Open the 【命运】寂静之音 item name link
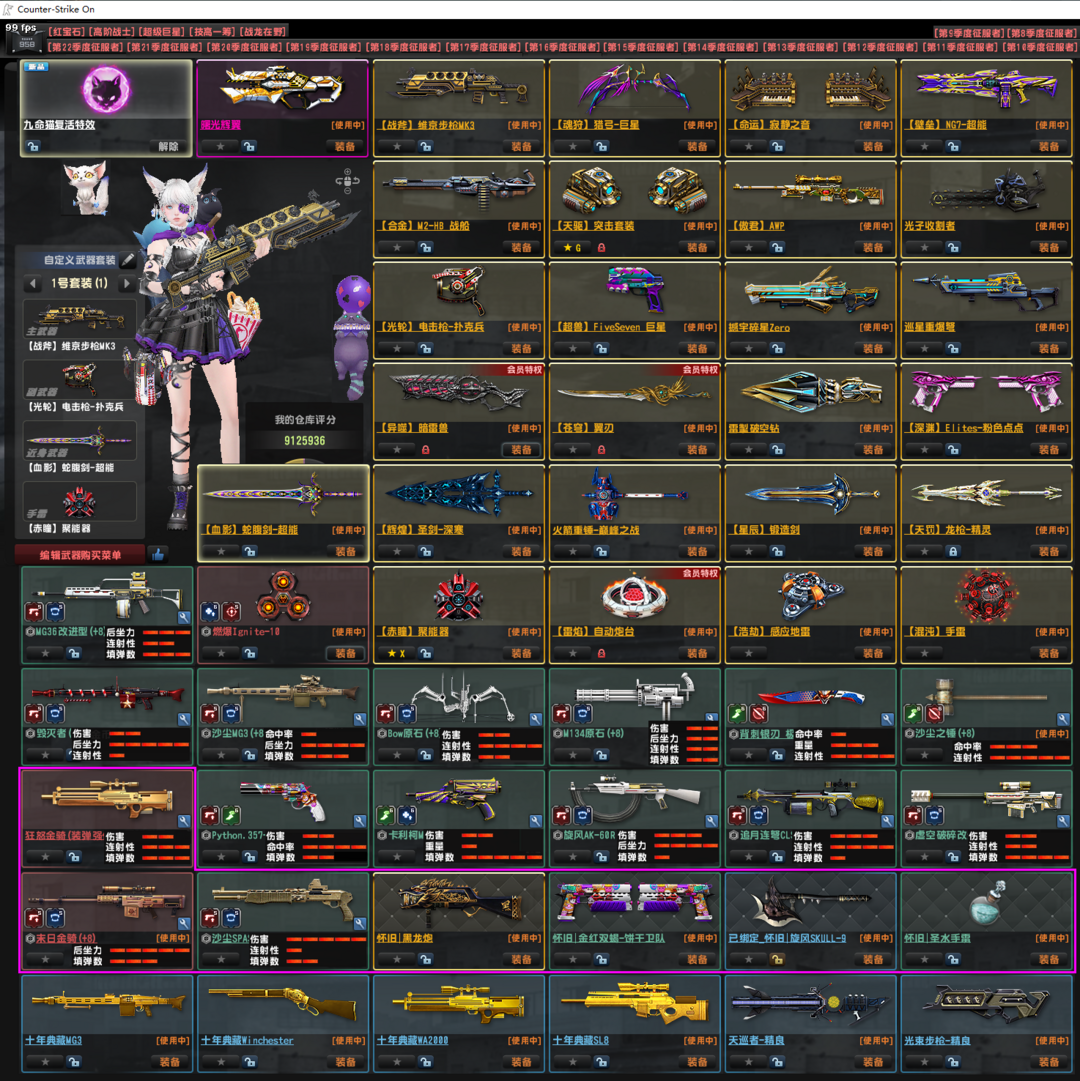This screenshot has height=1081, width=1080. coord(771,125)
